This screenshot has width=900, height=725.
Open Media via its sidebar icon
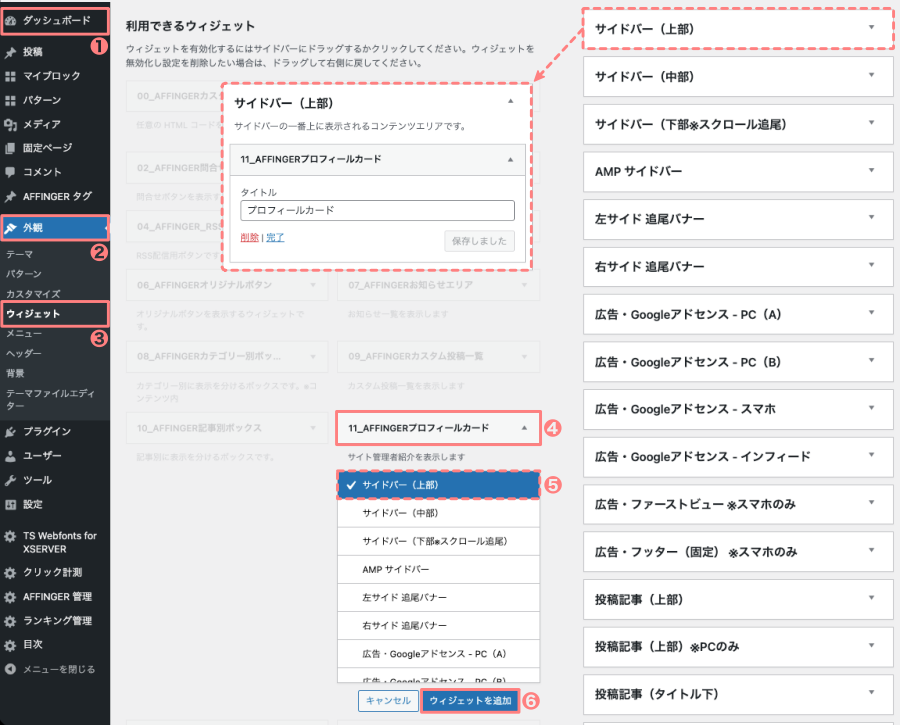coord(10,125)
